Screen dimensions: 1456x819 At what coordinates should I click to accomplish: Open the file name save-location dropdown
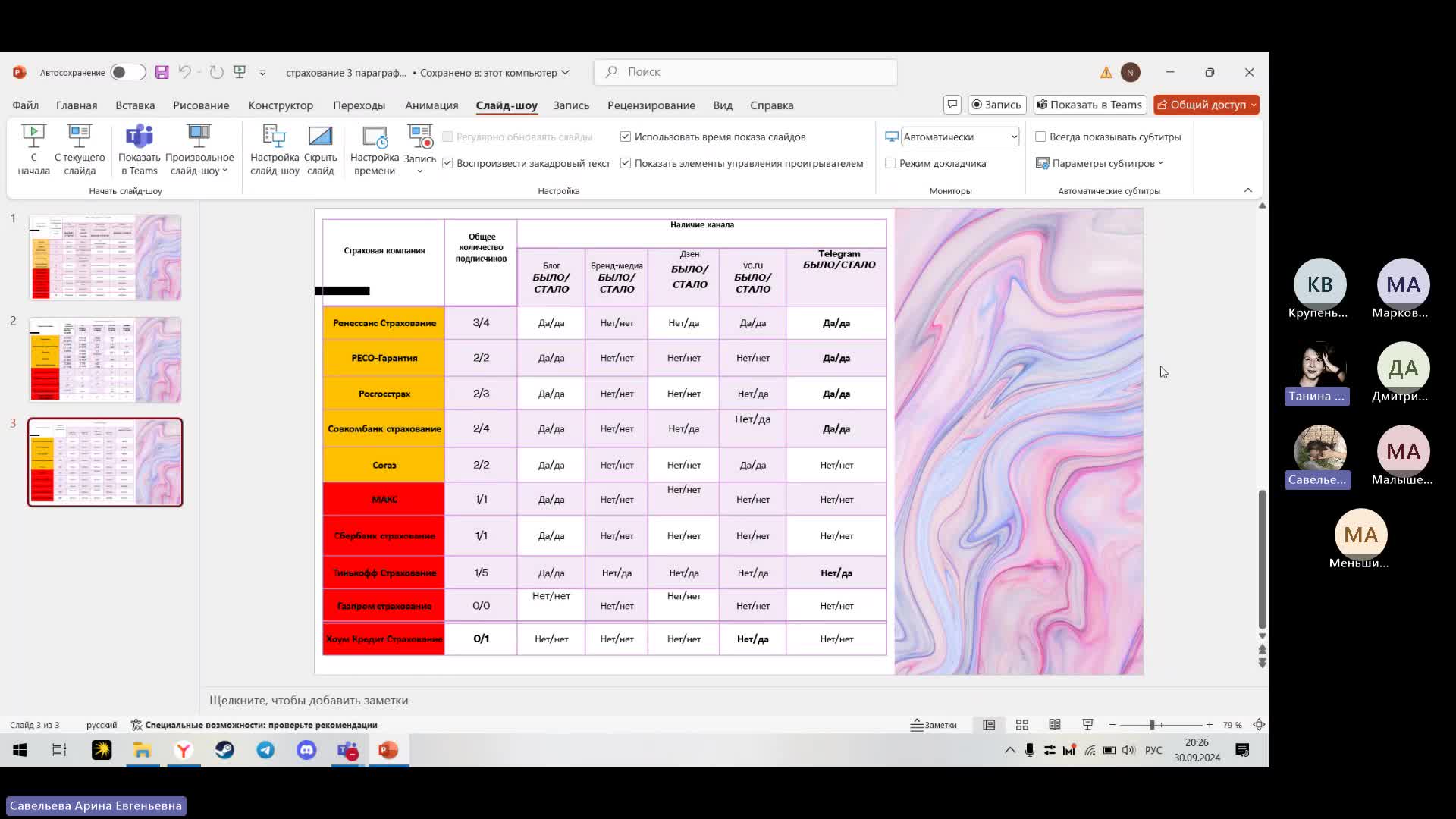coord(565,73)
